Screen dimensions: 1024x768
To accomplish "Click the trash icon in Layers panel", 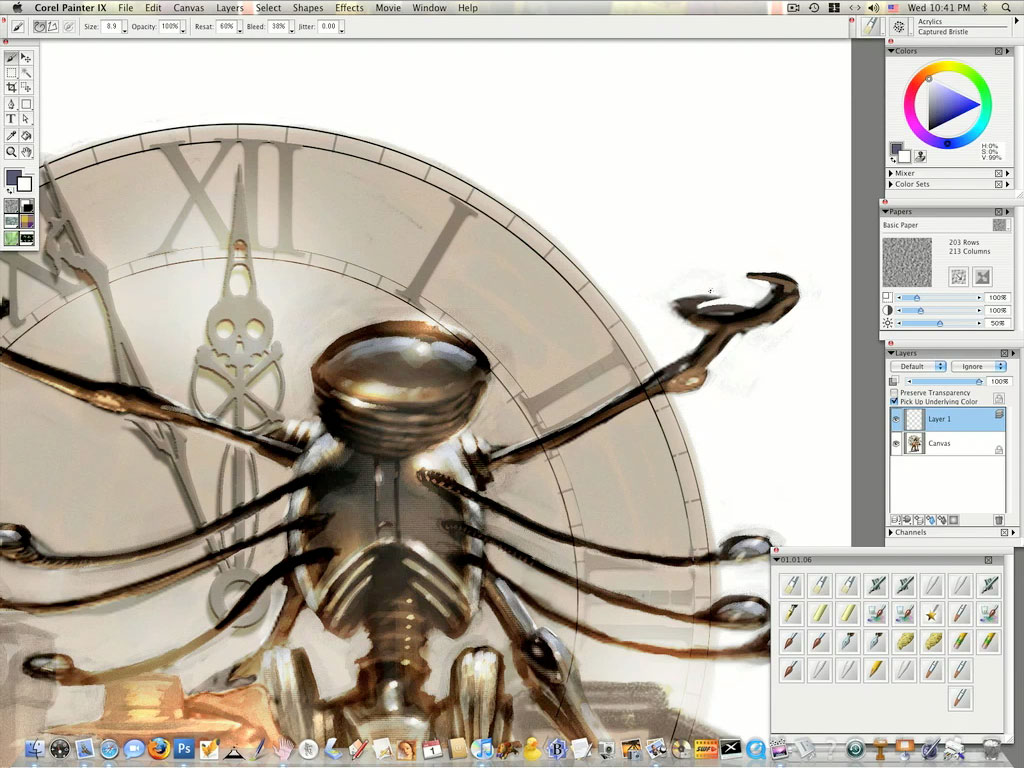I will pos(998,520).
